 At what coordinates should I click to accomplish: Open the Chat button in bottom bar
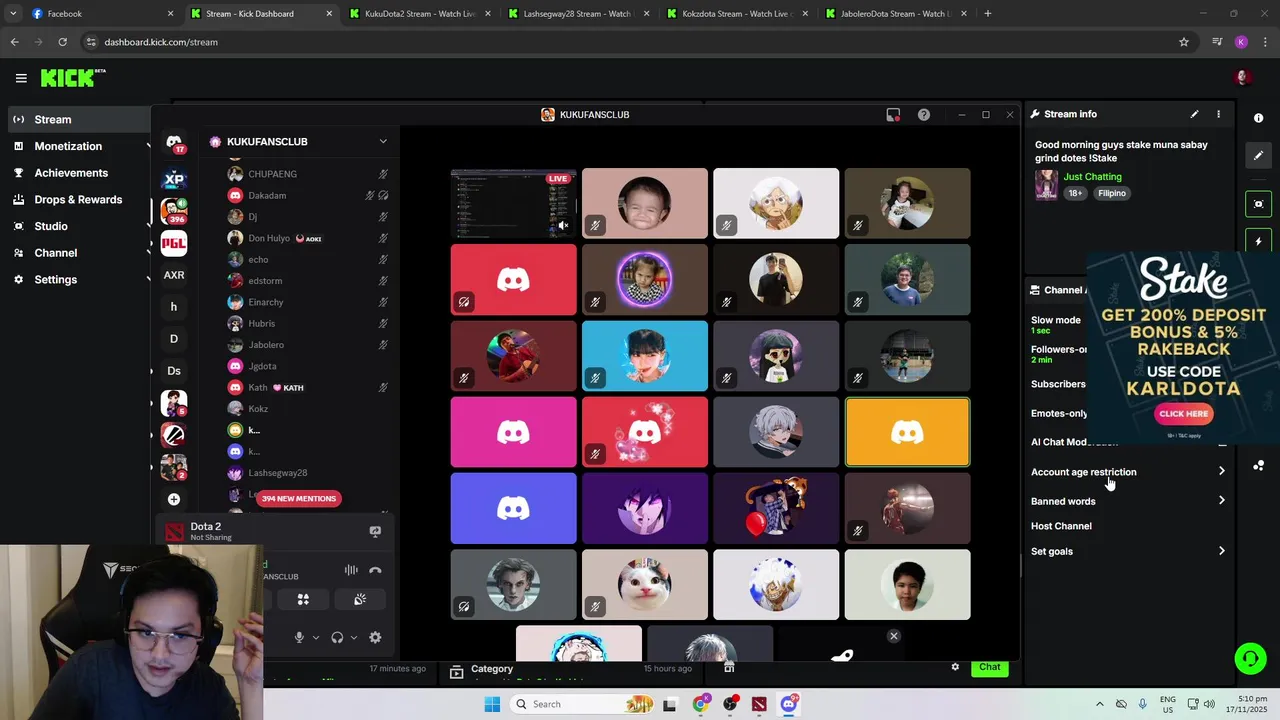pos(990,667)
